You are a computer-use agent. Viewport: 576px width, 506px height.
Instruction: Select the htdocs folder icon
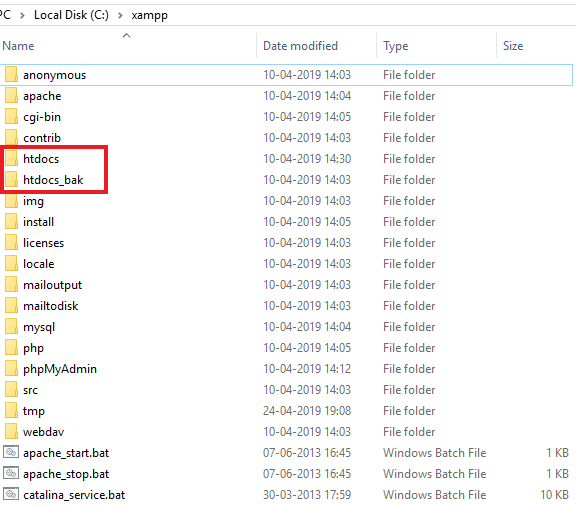pyautogui.click(x=11, y=158)
